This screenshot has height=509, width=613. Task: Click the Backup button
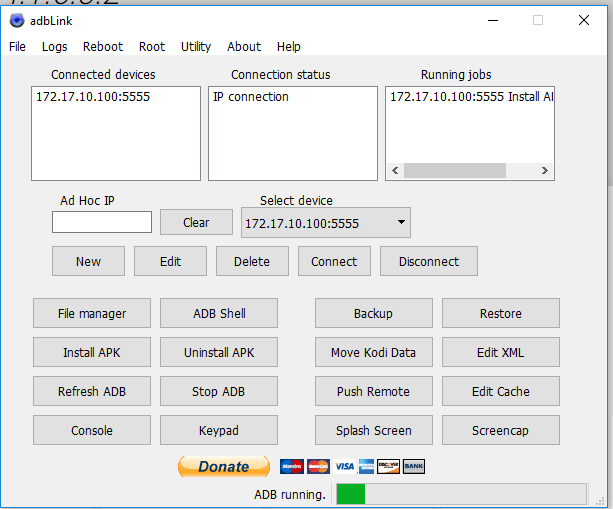pos(374,313)
